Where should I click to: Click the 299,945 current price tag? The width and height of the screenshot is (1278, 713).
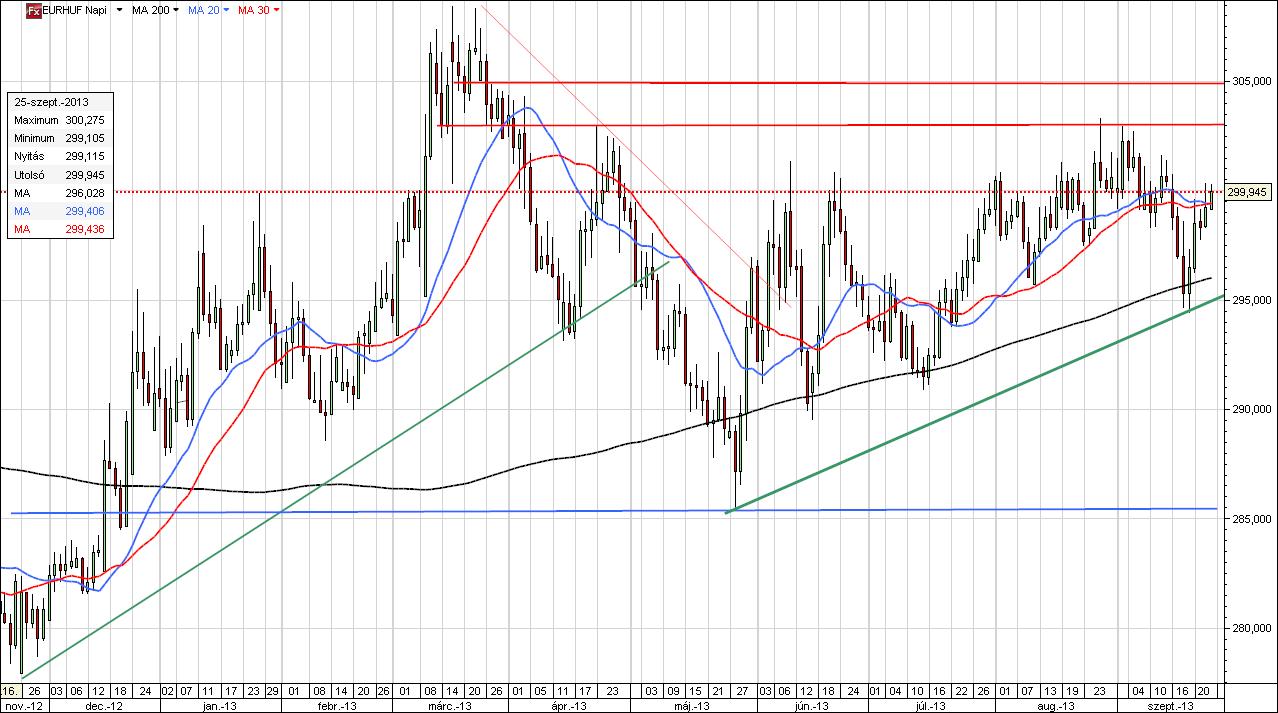coord(1247,192)
